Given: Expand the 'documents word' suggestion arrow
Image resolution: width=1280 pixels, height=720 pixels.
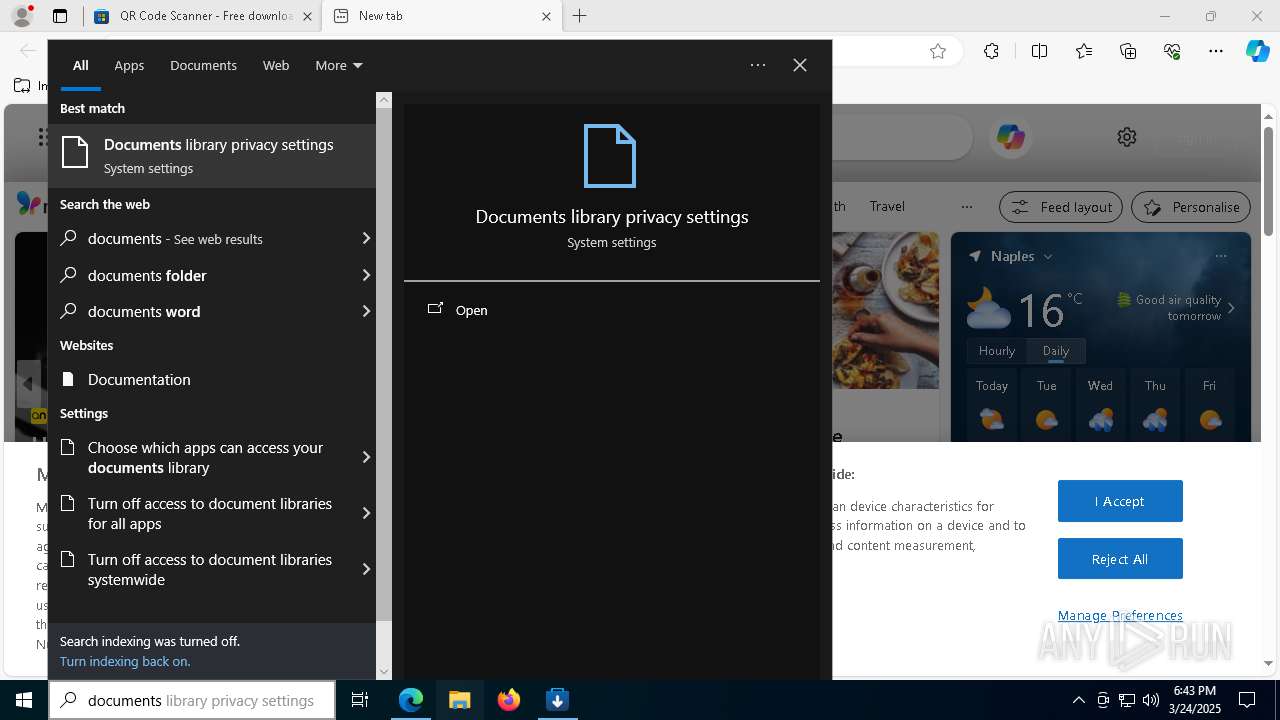Looking at the screenshot, I should [366, 311].
